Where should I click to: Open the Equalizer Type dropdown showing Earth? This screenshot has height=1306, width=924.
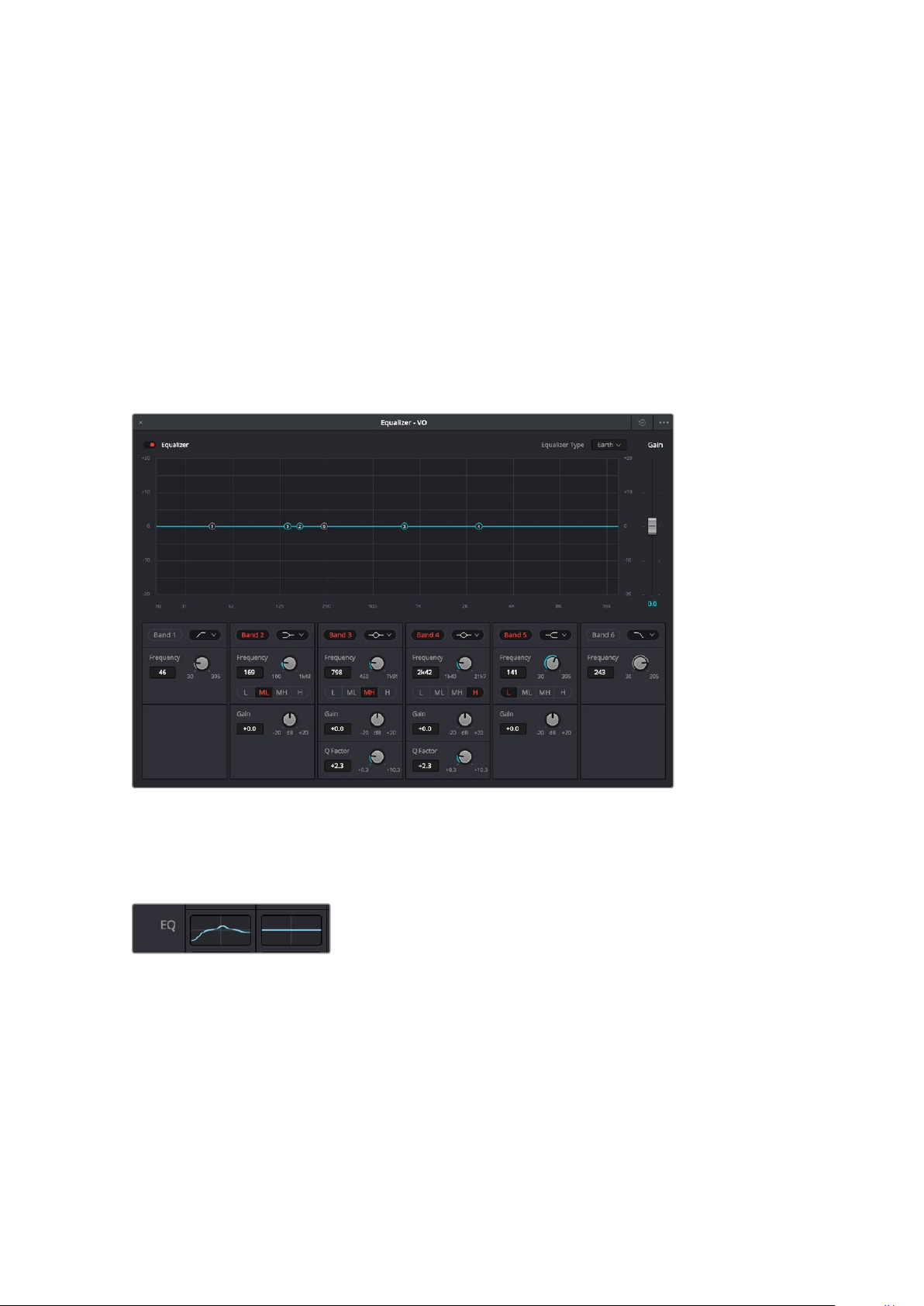click(x=609, y=445)
